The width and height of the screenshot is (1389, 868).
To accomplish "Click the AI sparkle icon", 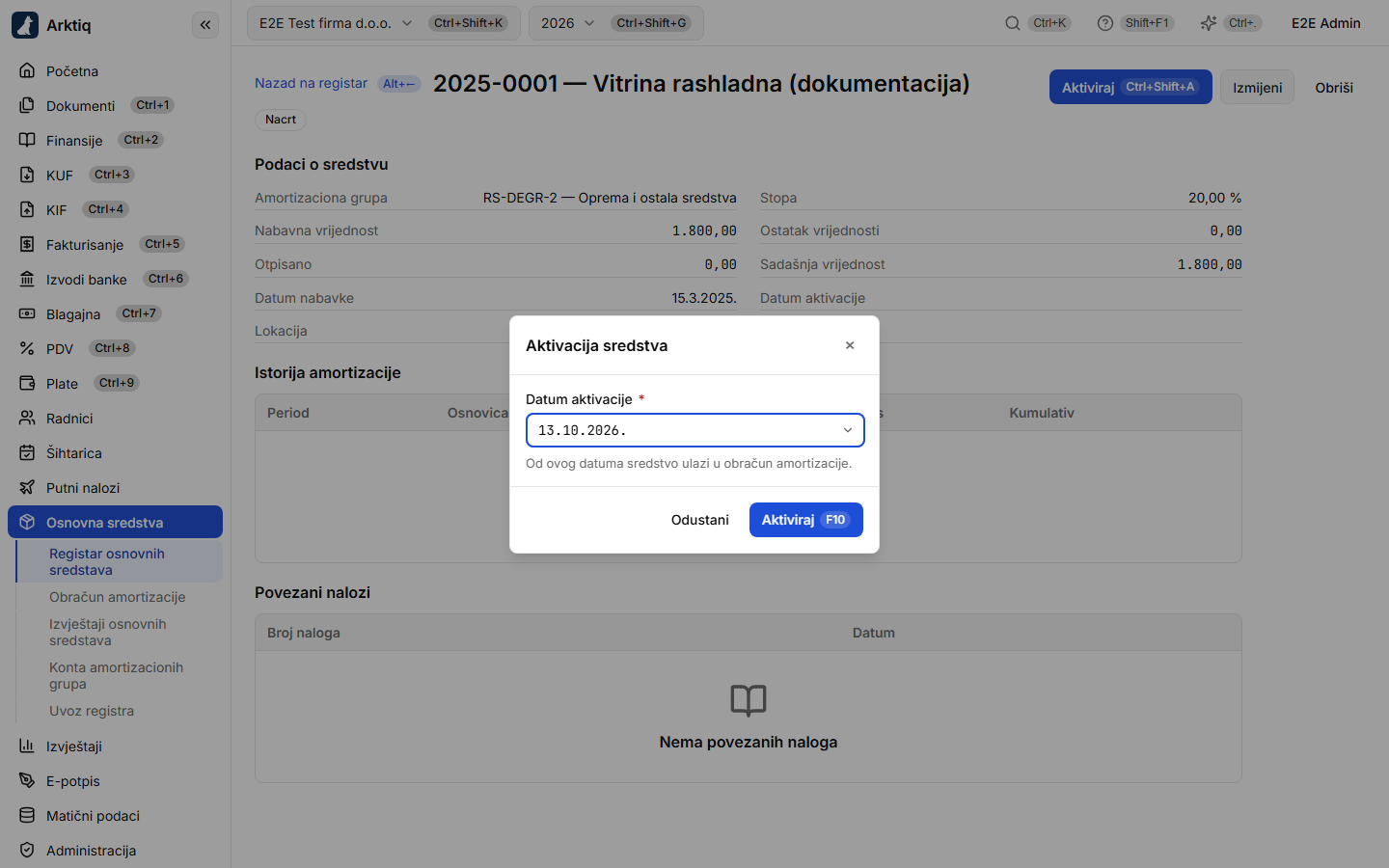I will [1208, 23].
